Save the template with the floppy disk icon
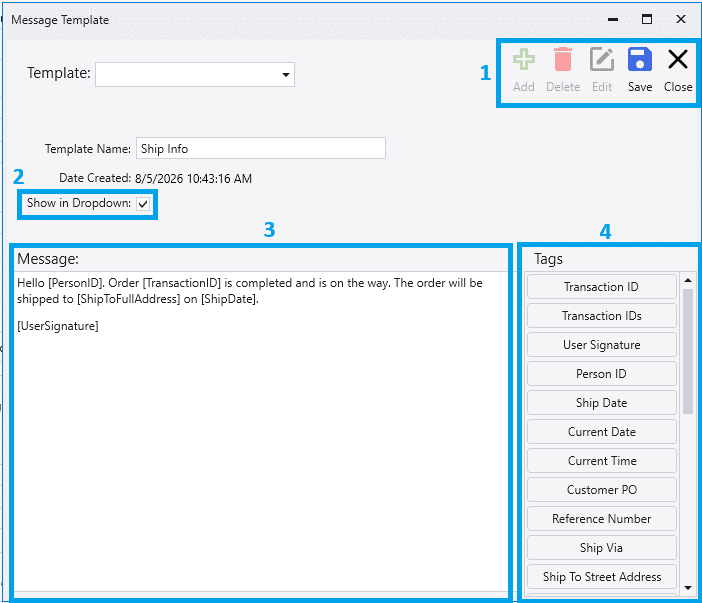This screenshot has height=603, width=702. pyautogui.click(x=640, y=60)
